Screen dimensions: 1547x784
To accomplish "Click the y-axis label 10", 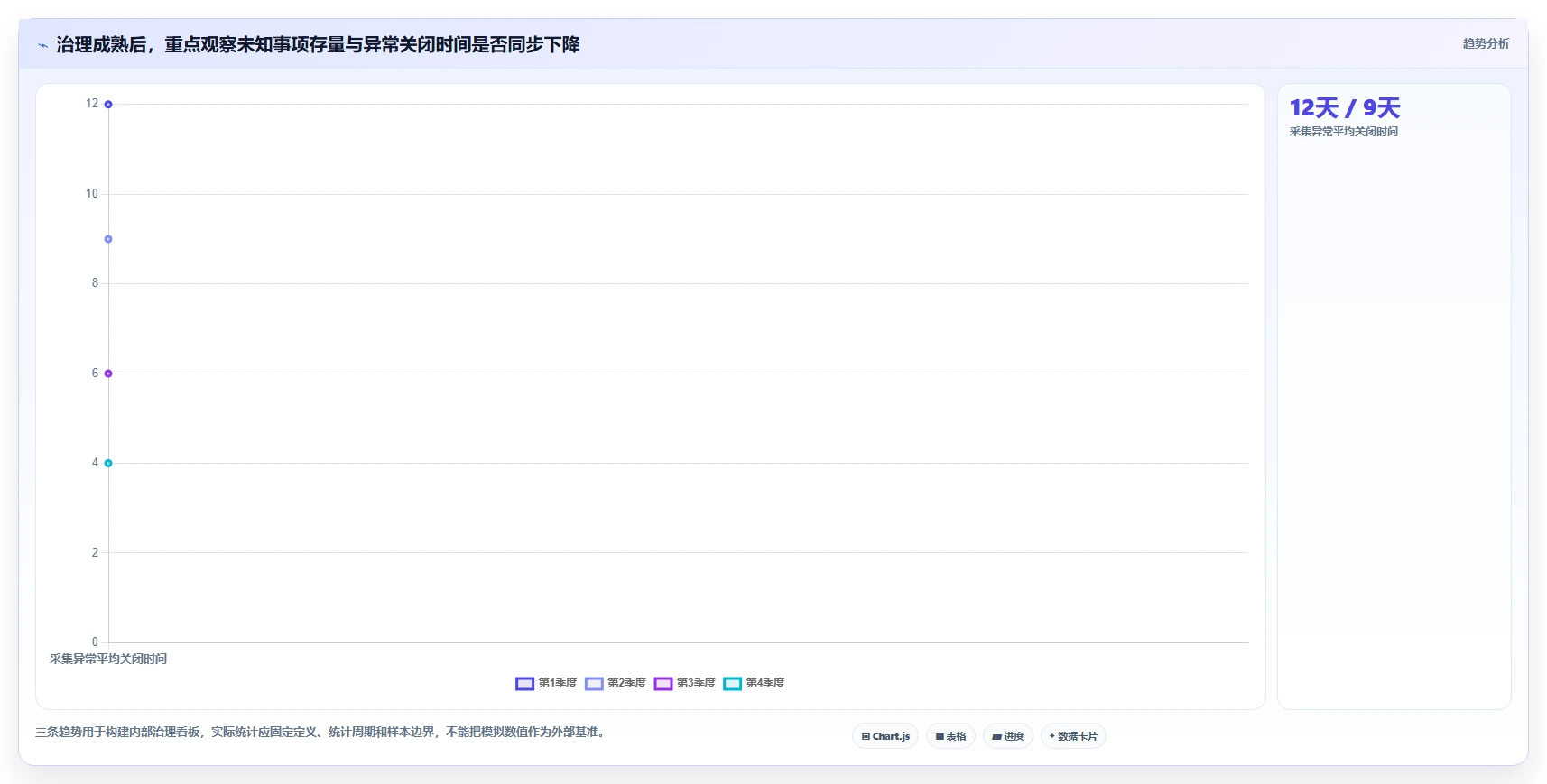I will pyautogui.click(x=92, y=194).
